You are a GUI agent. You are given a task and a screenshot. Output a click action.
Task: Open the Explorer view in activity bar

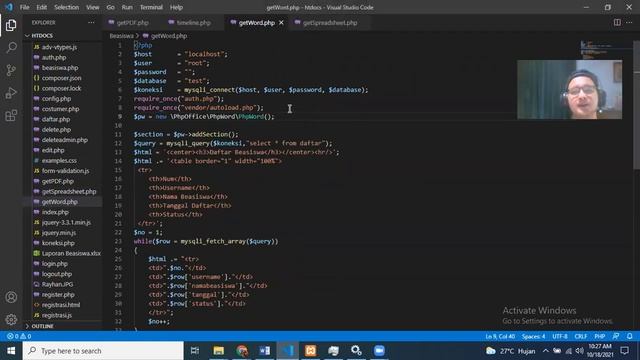click(11, 25)
